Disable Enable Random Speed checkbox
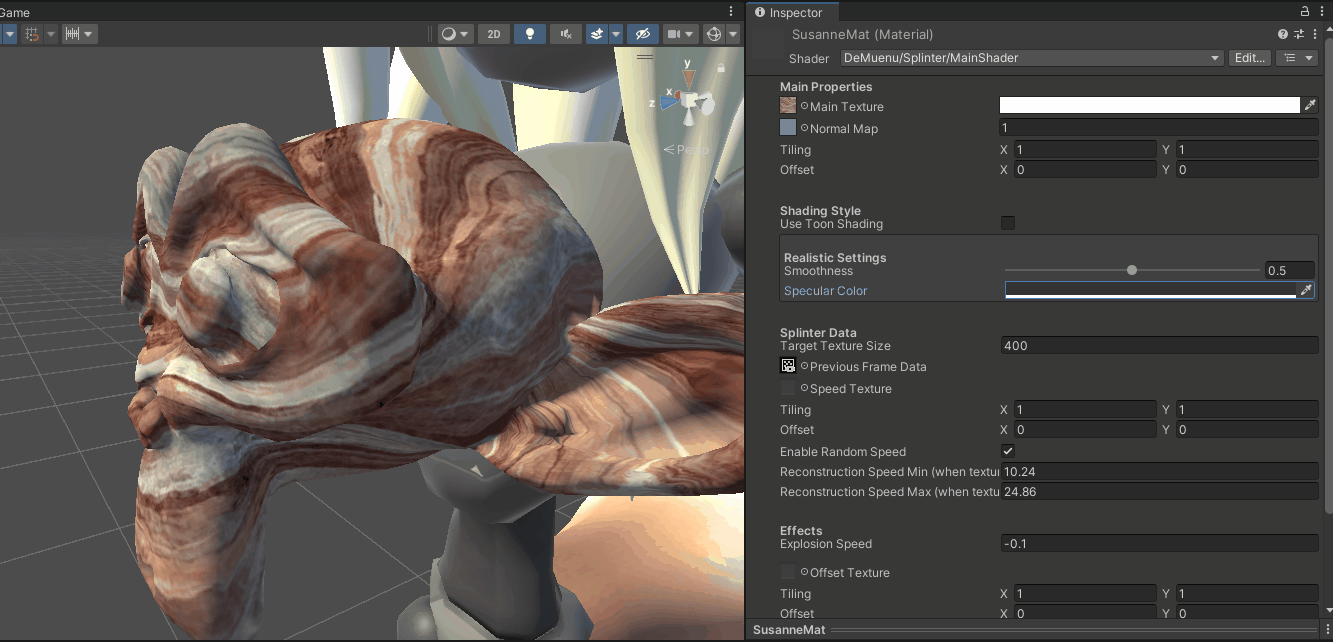 [1008, 451]
